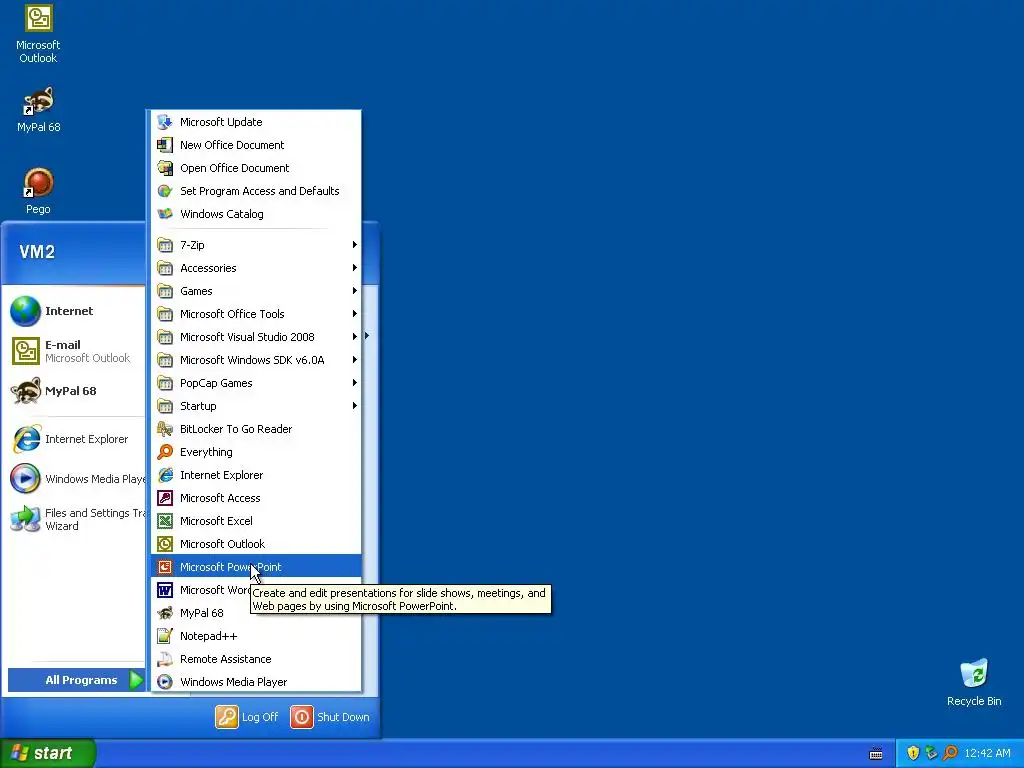Click the Notepad++ icon
The image size is (1024, 768).
pyautogui.click(x=165, y=636)
